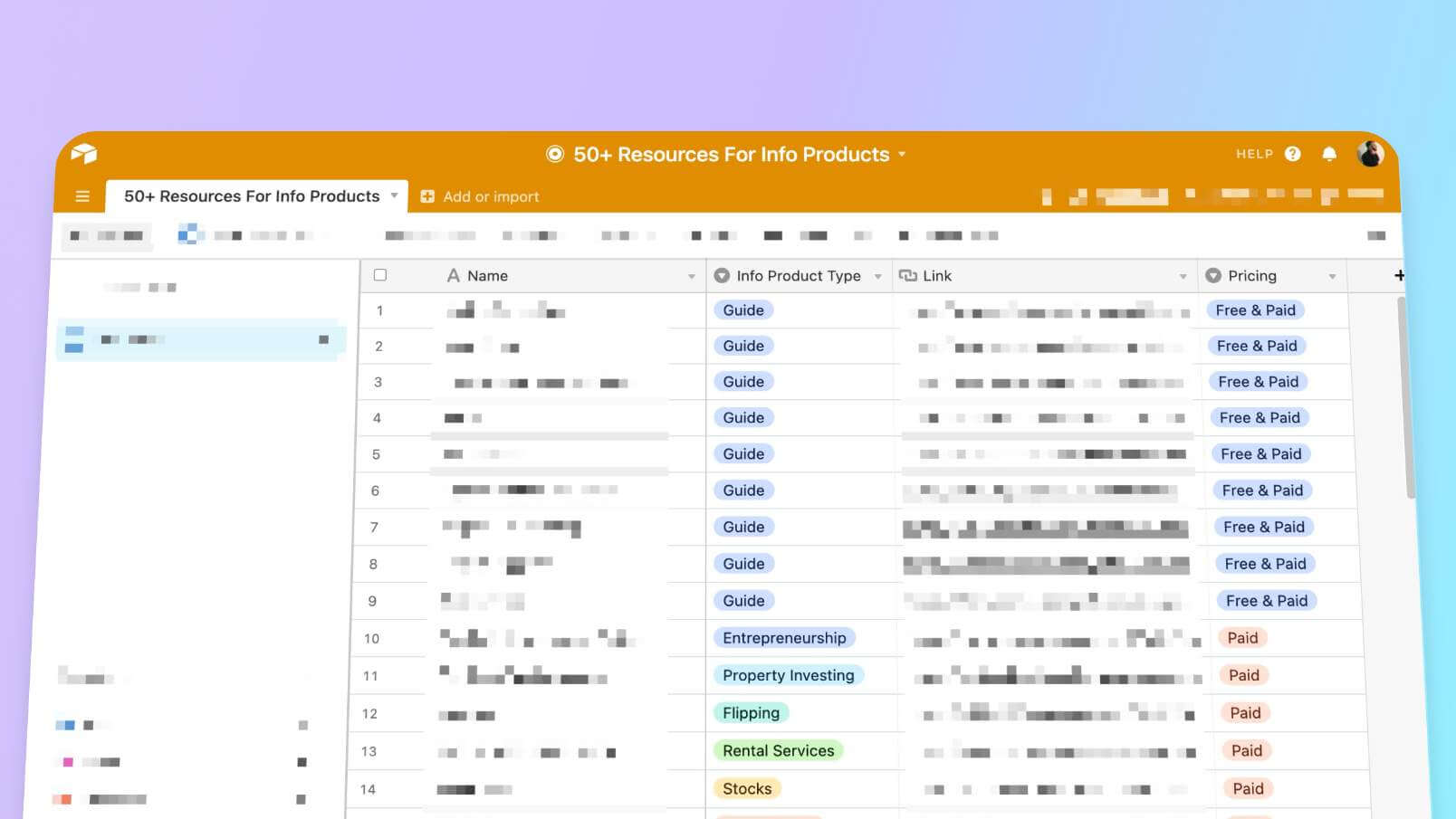1456x819 pixels.
Task: Select the Guide tag in row 4
Action: [743, 418]
